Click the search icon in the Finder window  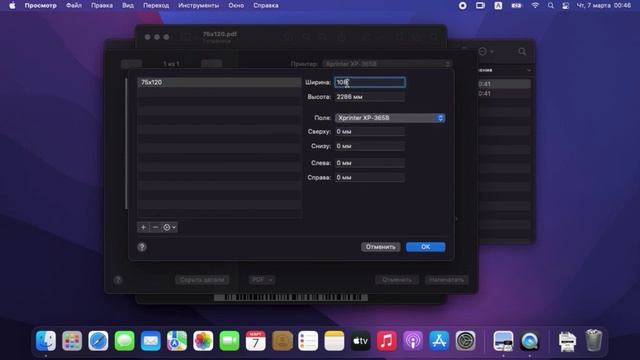point(522,52)
